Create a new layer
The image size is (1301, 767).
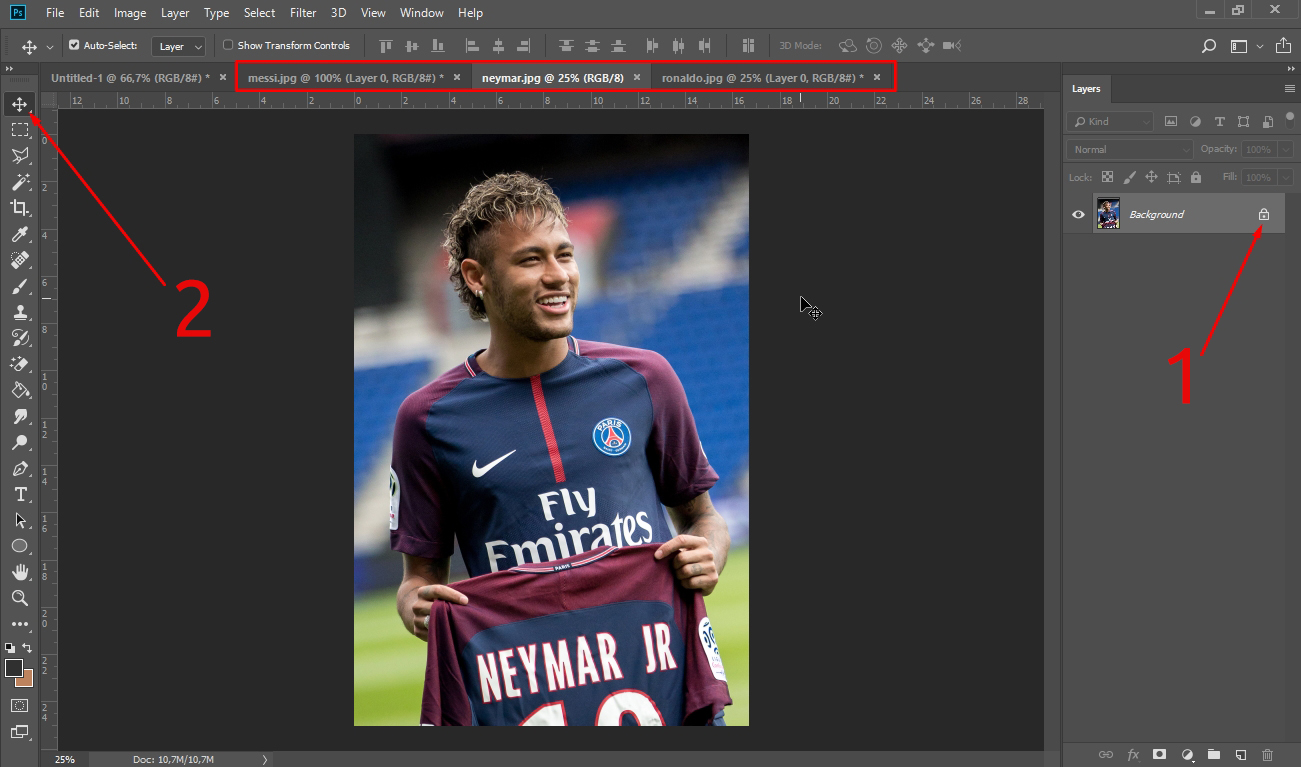(1240, 754)
